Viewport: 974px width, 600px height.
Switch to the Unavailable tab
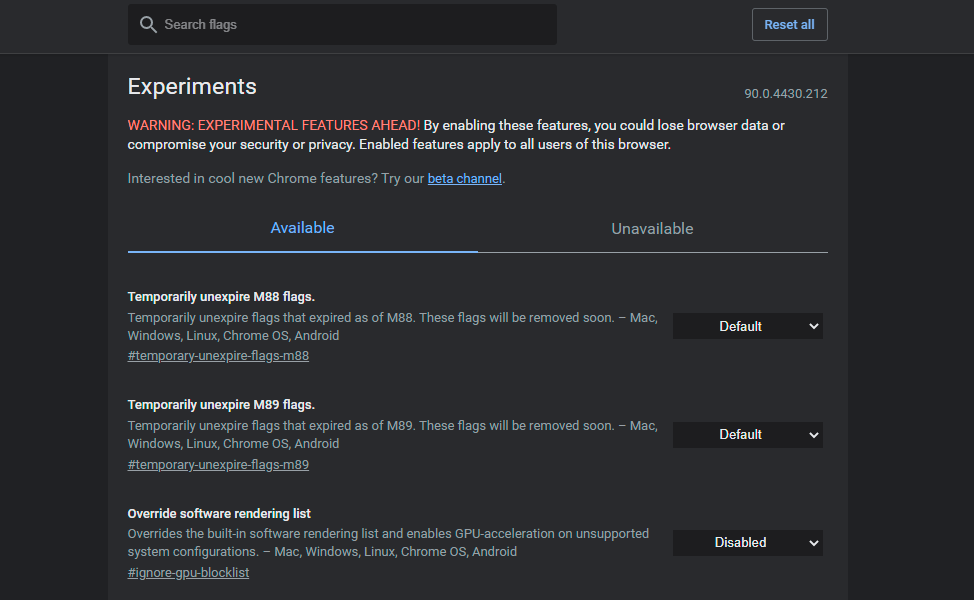coord(652,229)
